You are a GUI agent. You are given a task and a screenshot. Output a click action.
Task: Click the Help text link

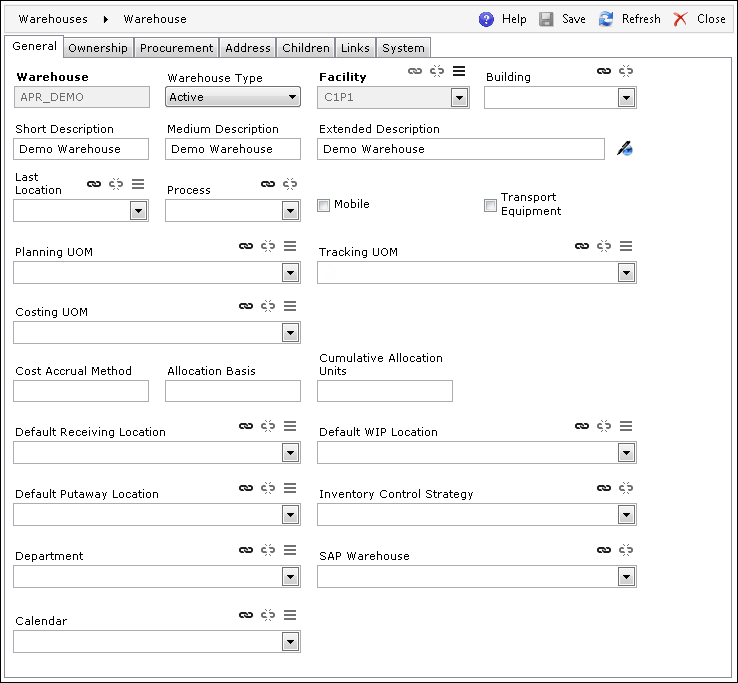(x=514, y=19)
